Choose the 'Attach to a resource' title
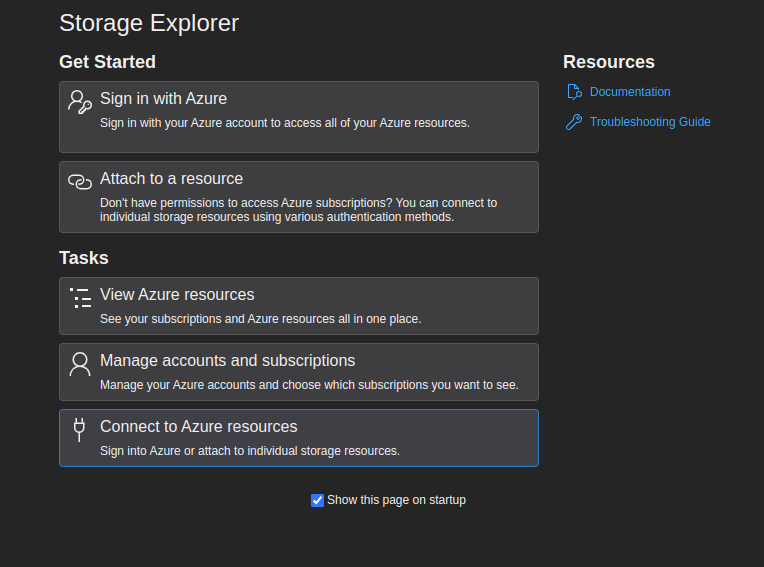This screenshot has width=764, height=567. (171, 179)
